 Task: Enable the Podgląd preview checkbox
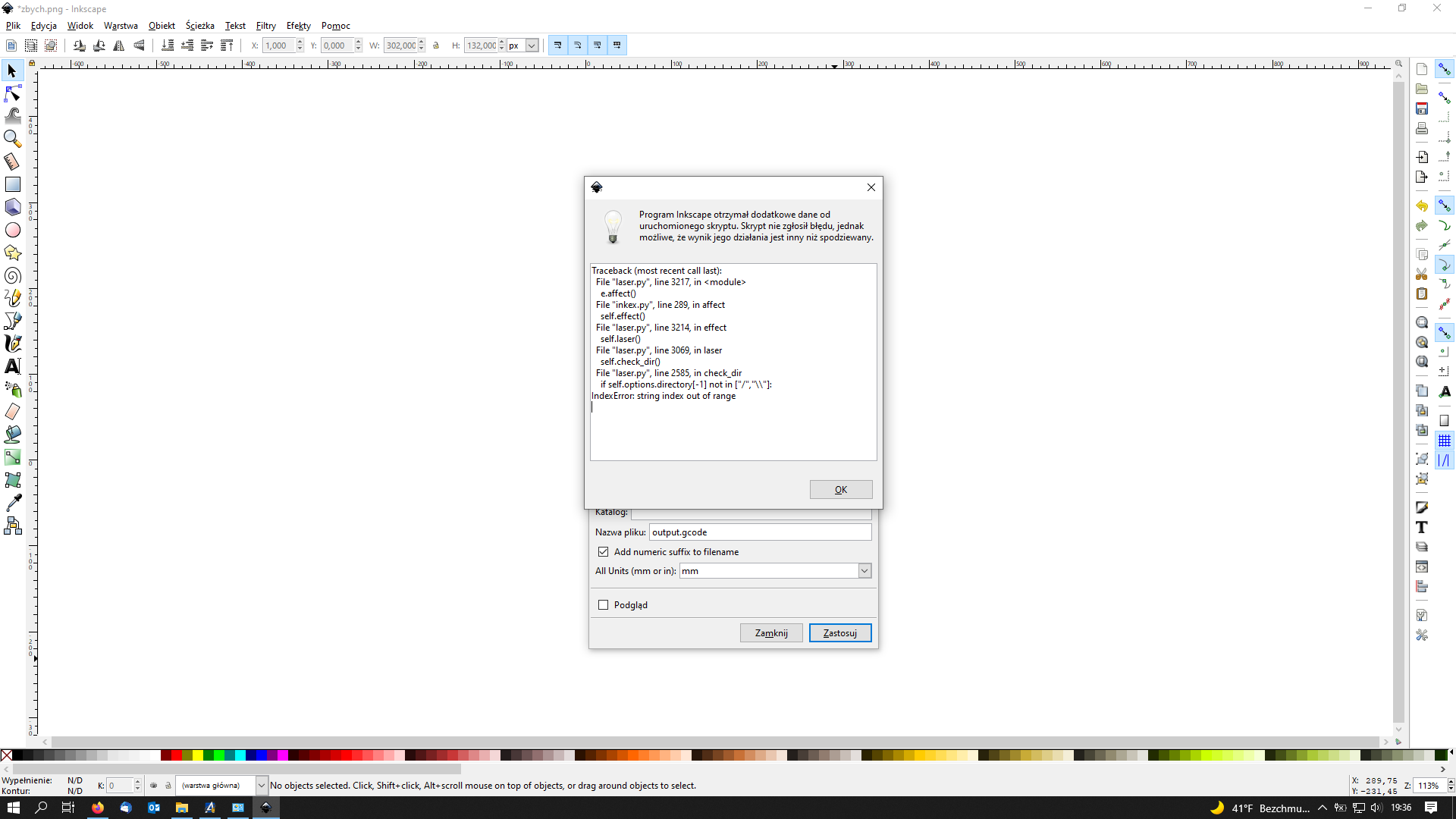(x=604, y=605)
